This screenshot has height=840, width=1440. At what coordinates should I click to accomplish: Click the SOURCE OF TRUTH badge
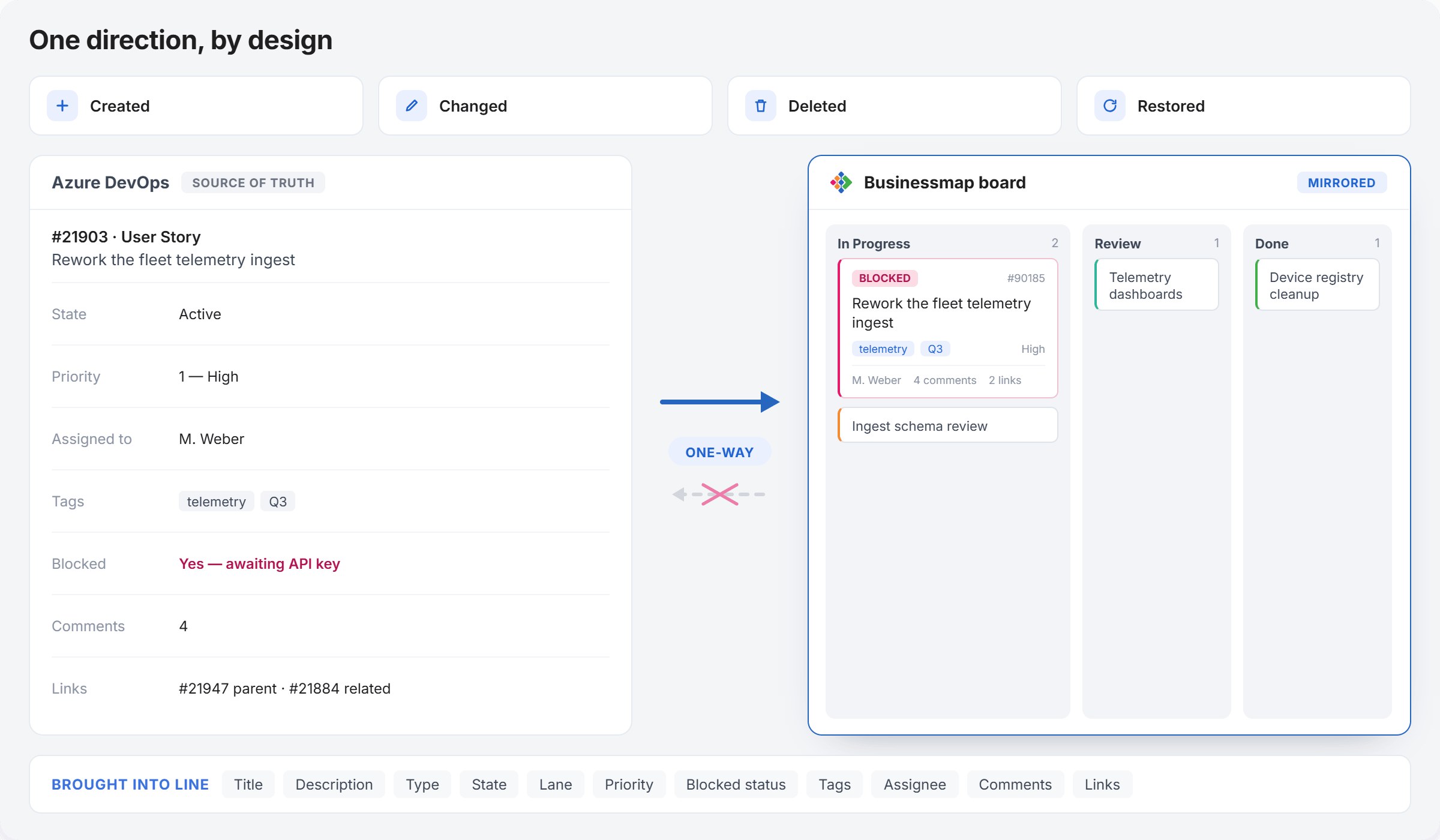point(253,183)
